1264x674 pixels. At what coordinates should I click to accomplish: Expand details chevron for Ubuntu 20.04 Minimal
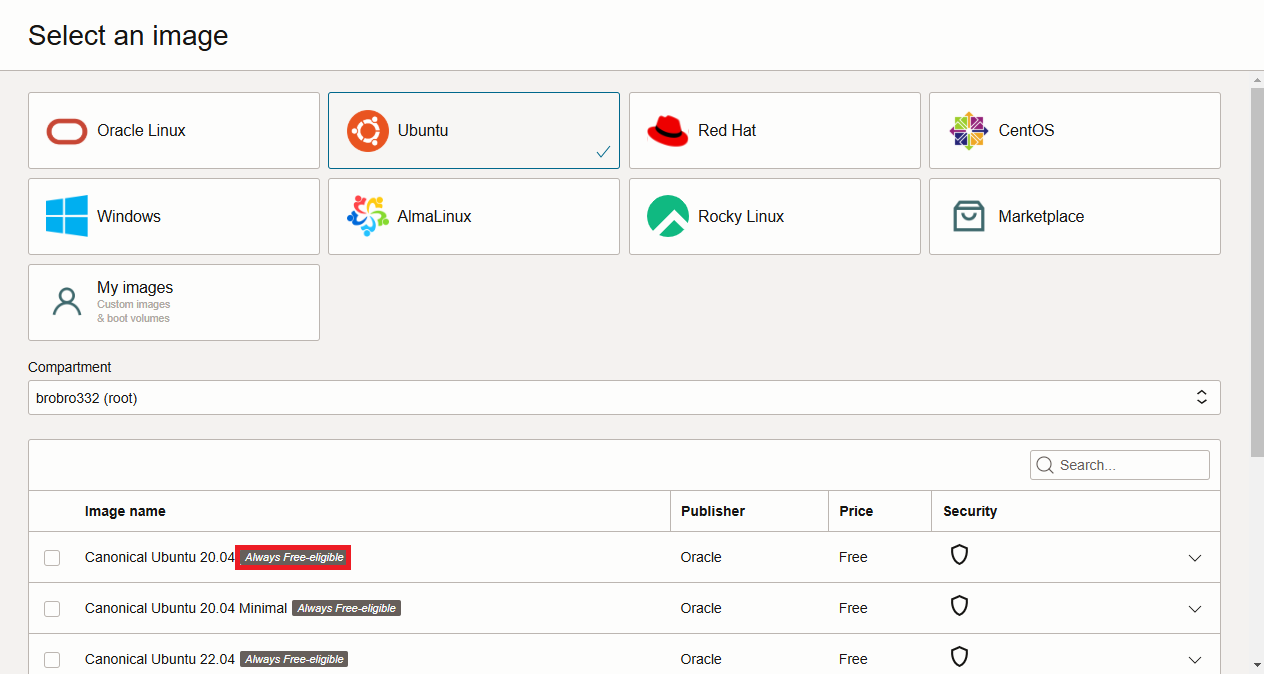coord(1195,609)
